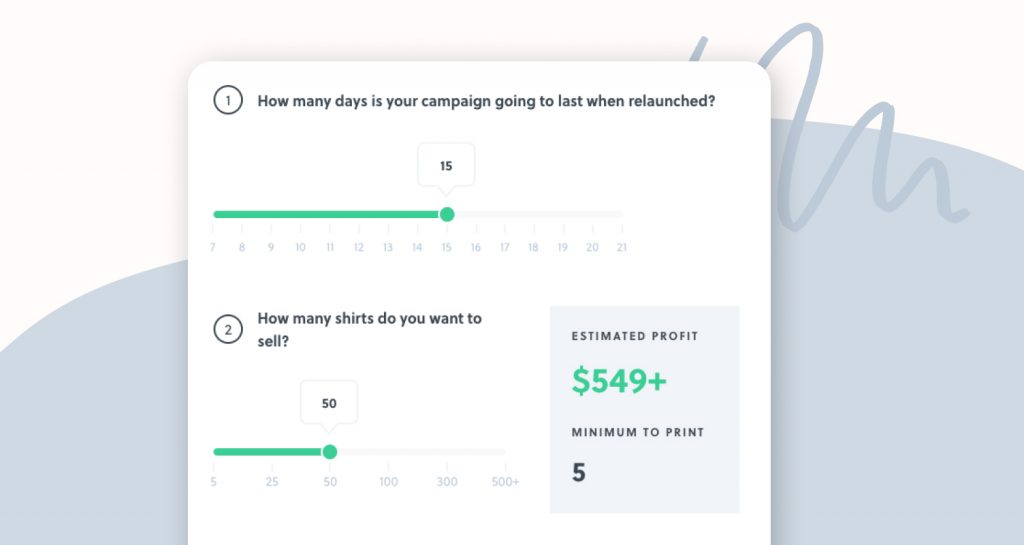The height and width of the screenshot is (545, 1024).
Task: Click the minimum to print number 5
Action: click(579, 473)
